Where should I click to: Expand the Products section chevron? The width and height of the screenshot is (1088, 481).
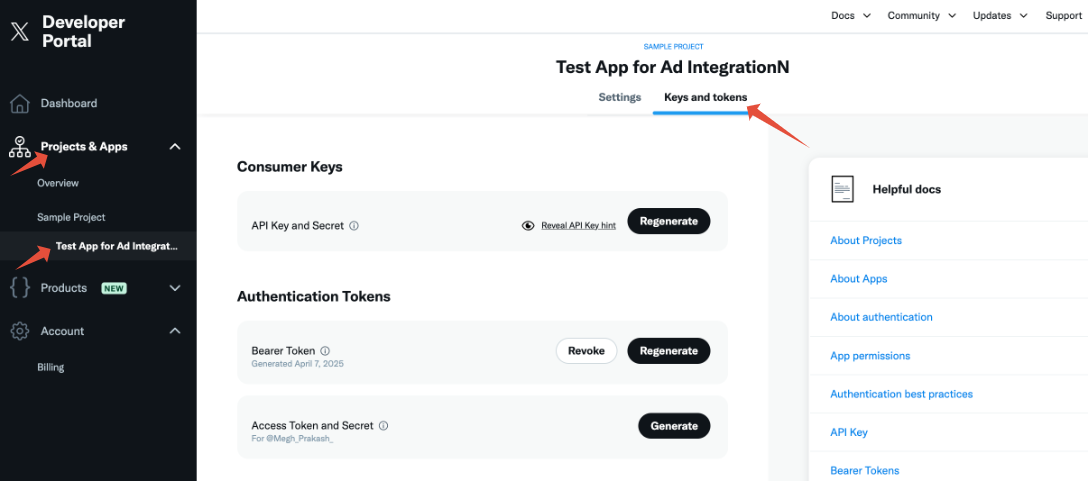[176, 288]
